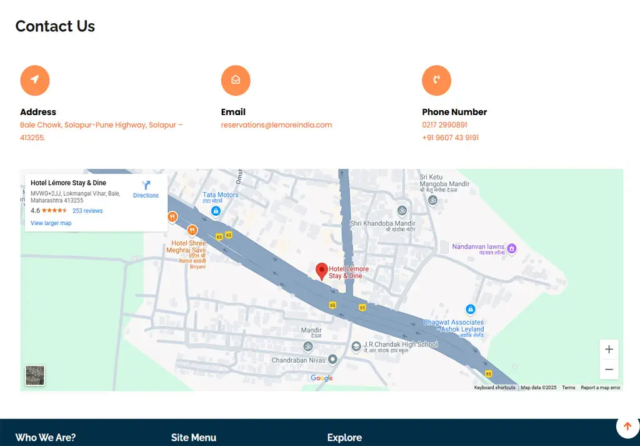Click the orange address location arrow icon
The width and height of the screenshot is (640, 446).
35,80
